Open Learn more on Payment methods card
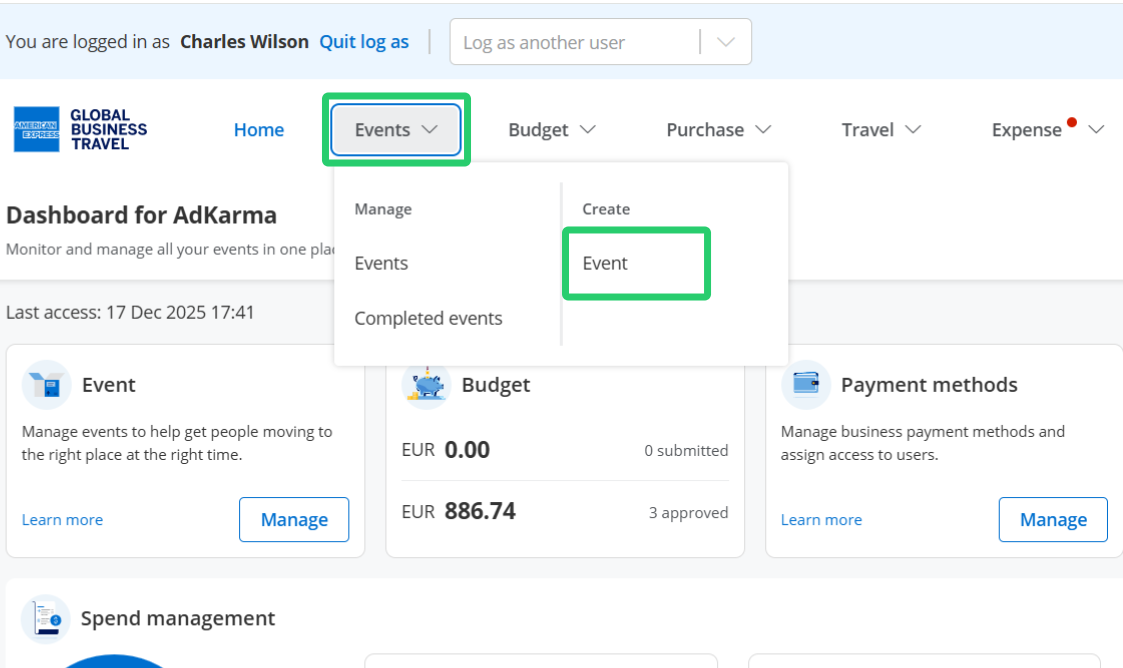This screenshot has height=668, width=1123. tap(821, 520)
